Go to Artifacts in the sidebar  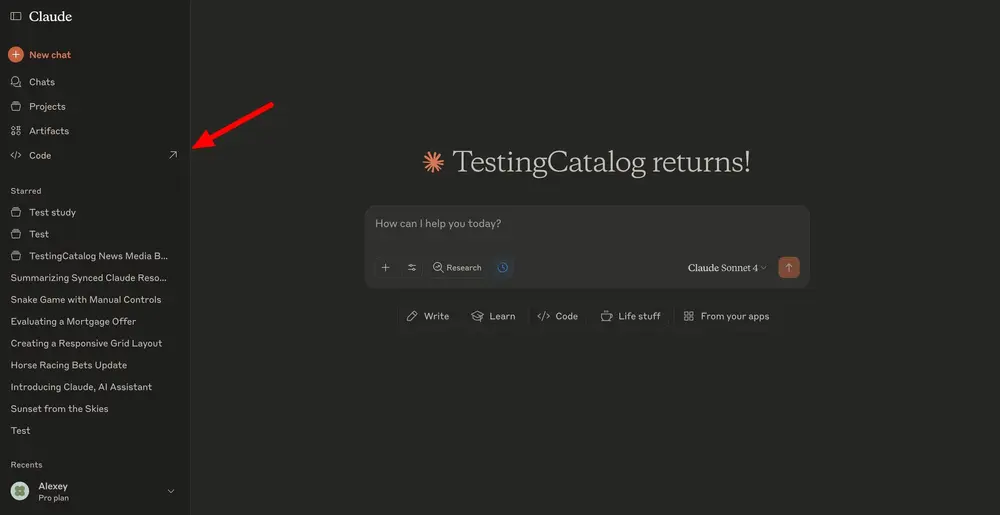(48, 131)
